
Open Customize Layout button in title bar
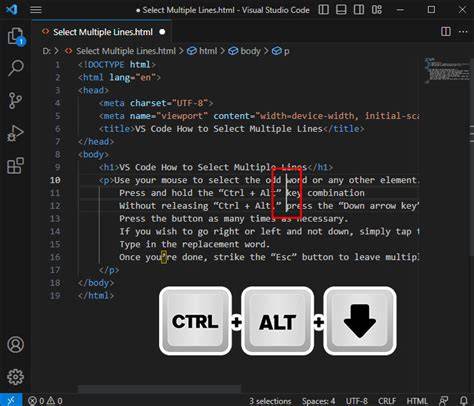(377, 10)
